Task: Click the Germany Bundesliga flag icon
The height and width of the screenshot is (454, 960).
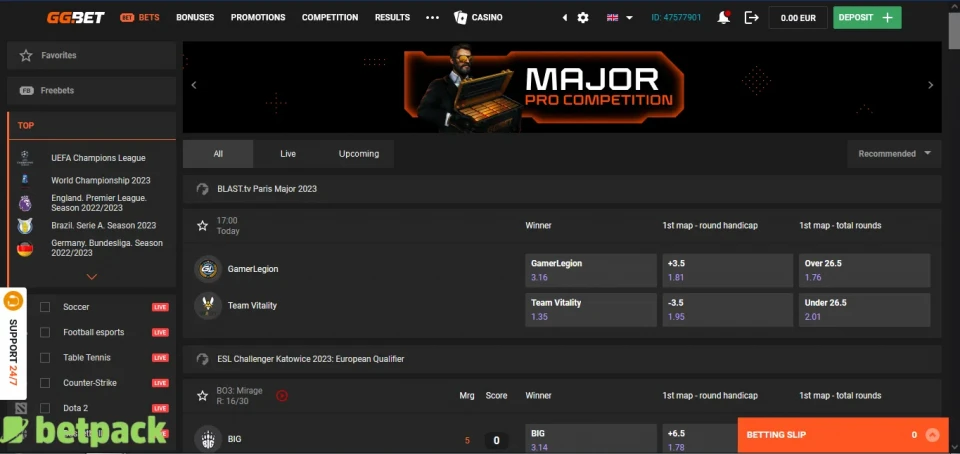Action: click(x=25, y=248)
